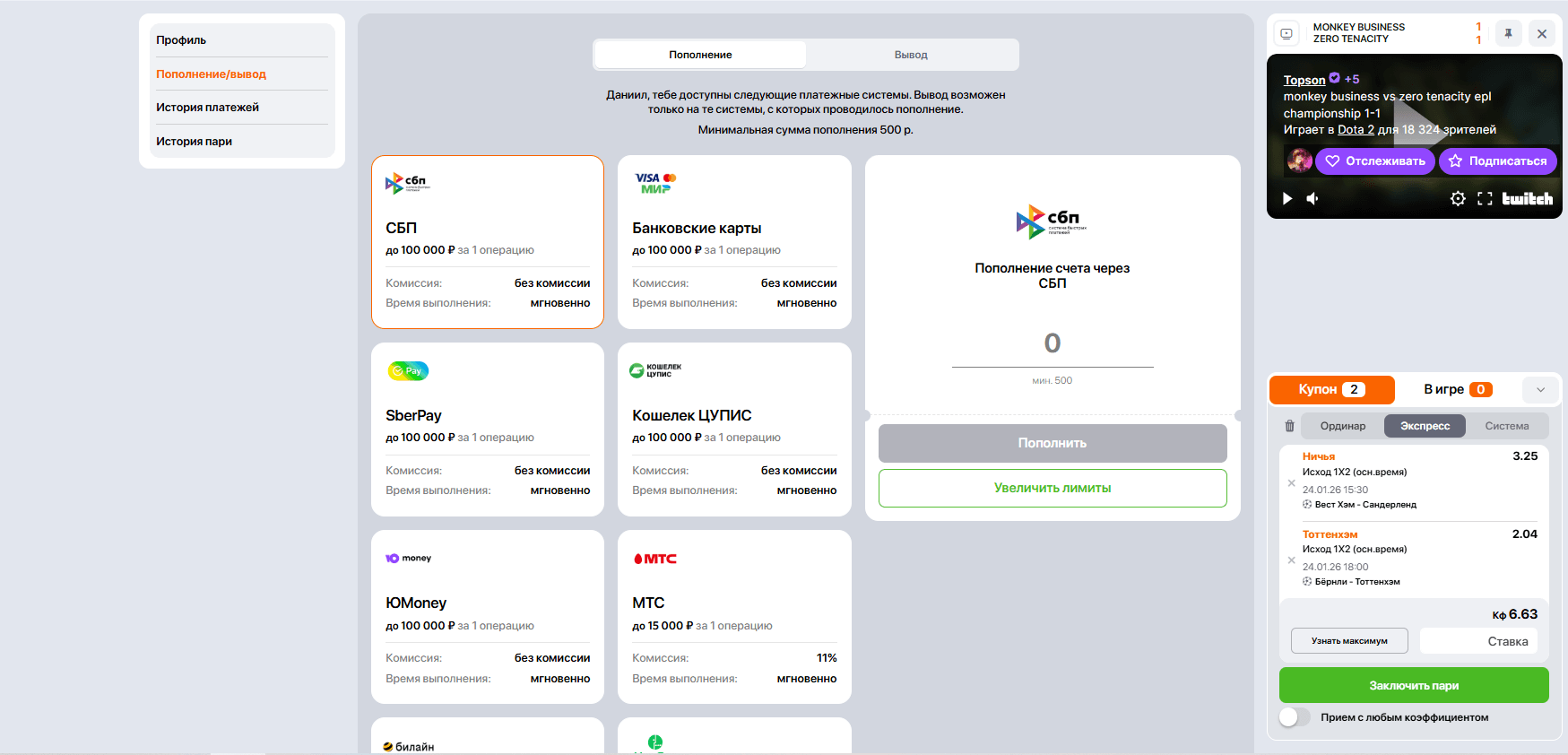
Task: Select the Ординар bet type
Action: [1342, 426]
